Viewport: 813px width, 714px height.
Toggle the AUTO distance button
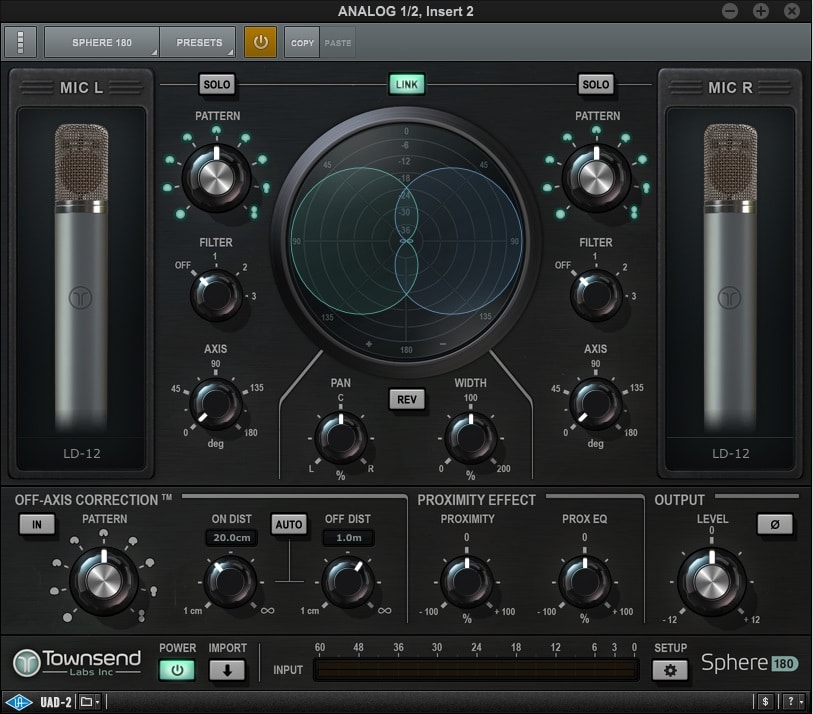289,524
